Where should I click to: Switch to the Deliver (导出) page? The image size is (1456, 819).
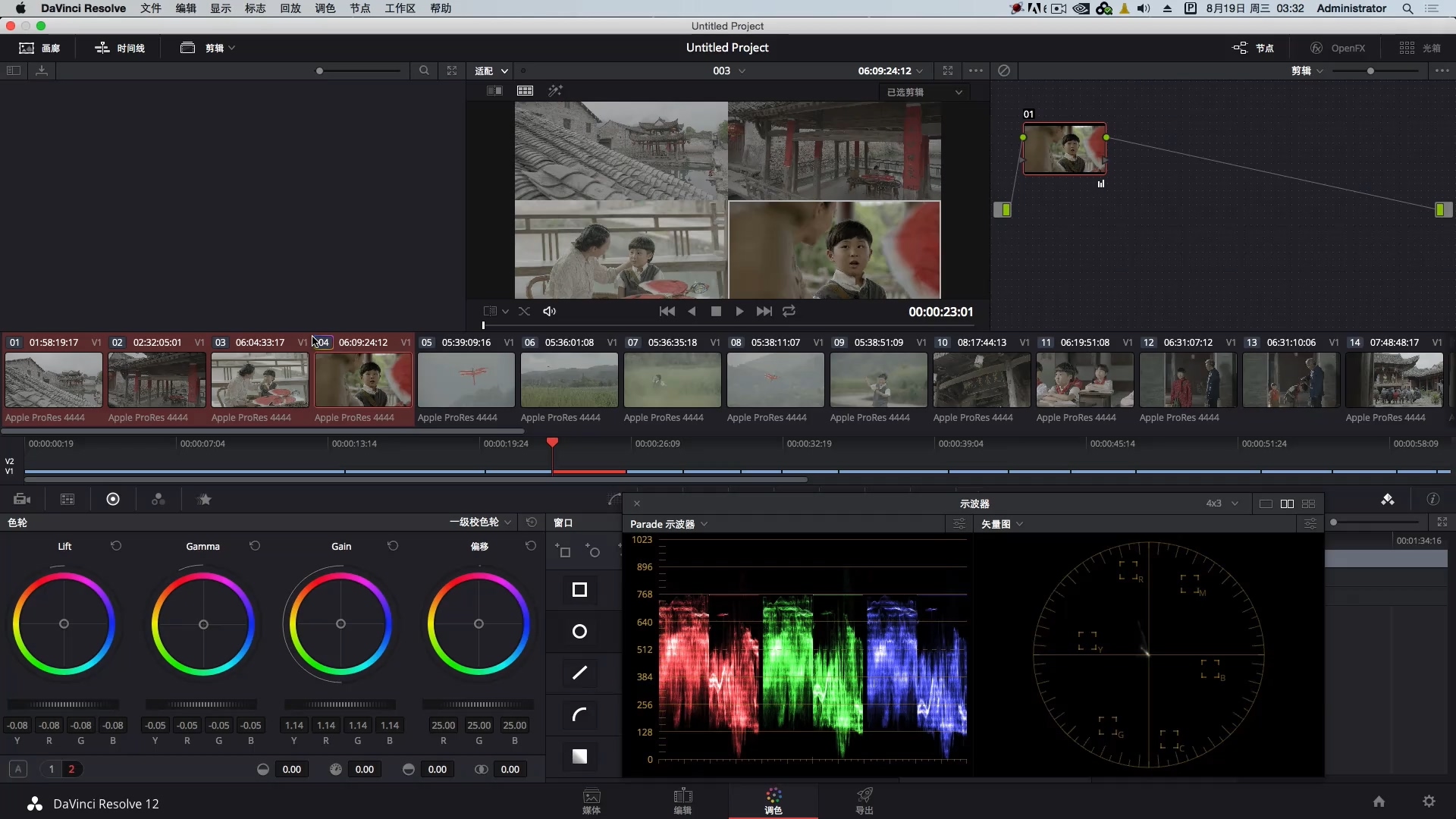tap(864, 802)
